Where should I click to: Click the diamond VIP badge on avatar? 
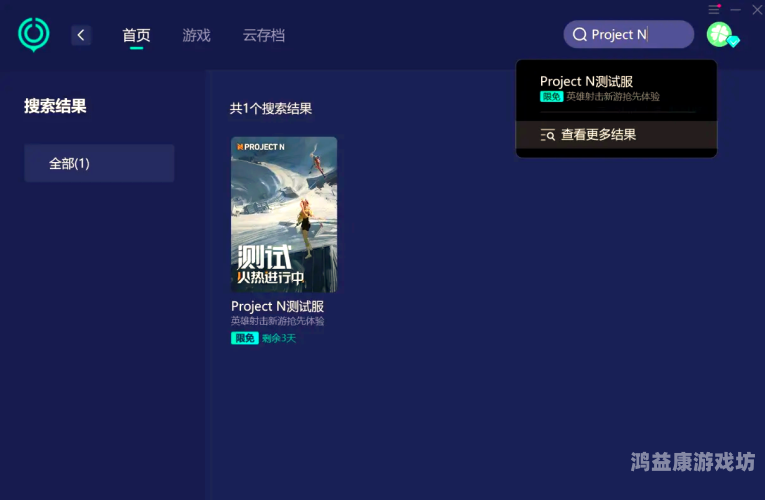pos(733,42)
